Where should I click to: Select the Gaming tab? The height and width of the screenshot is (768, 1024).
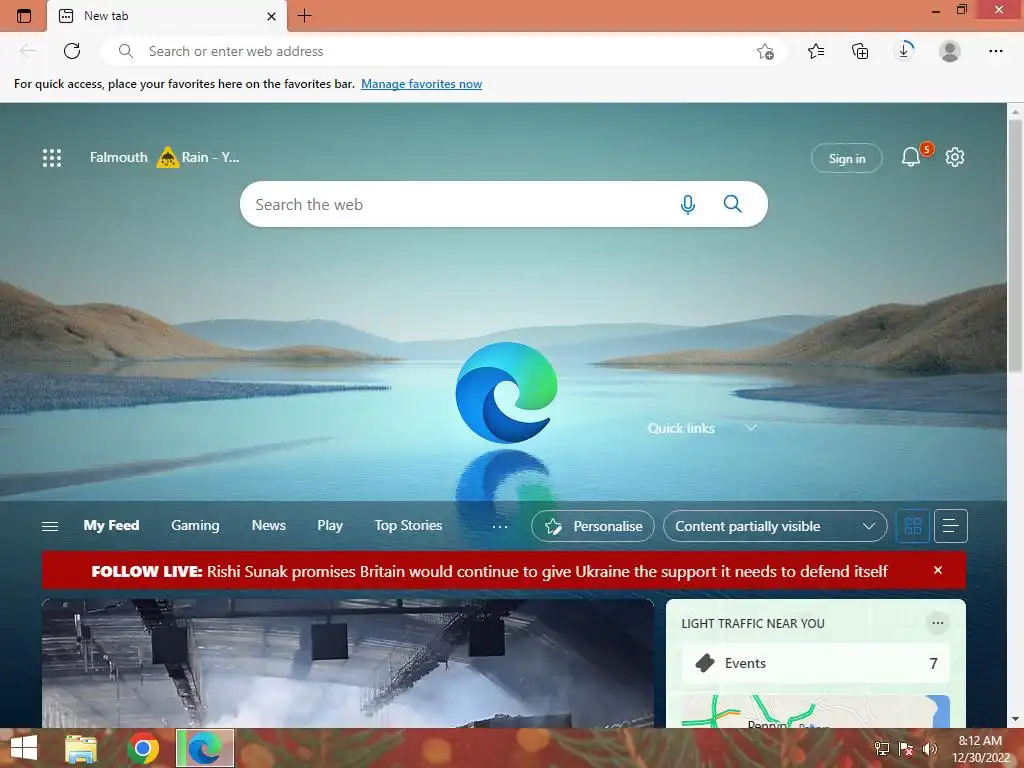click(x=195, y=525)
